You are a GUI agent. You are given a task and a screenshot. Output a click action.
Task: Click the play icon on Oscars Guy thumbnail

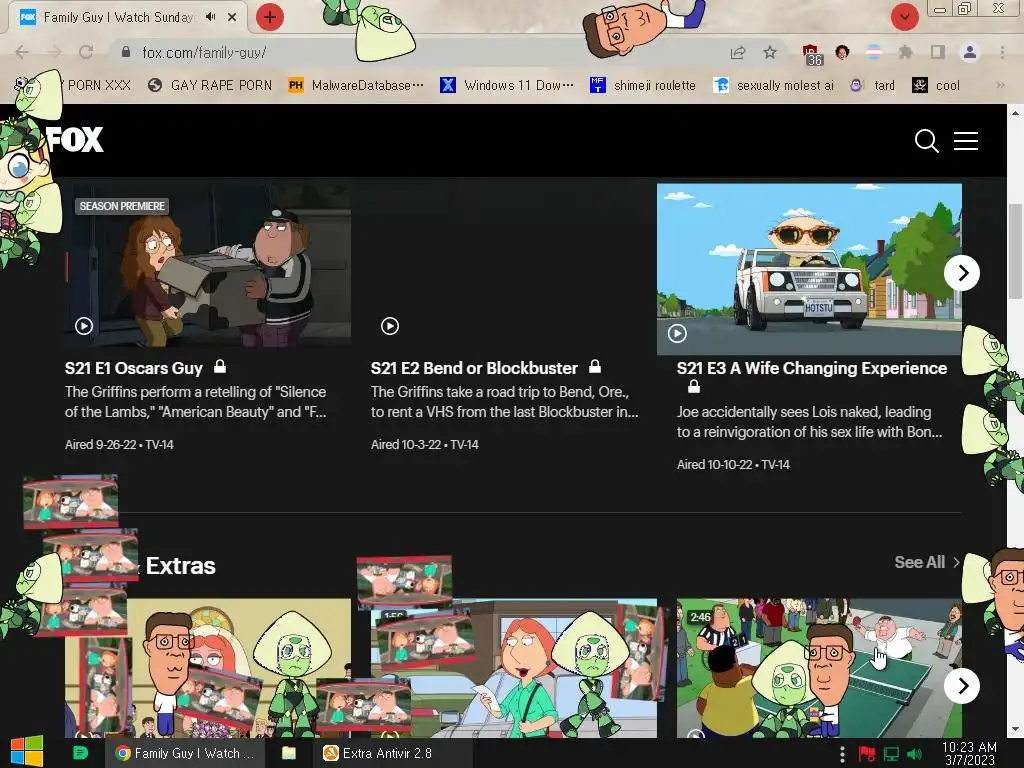coord(84,325)
